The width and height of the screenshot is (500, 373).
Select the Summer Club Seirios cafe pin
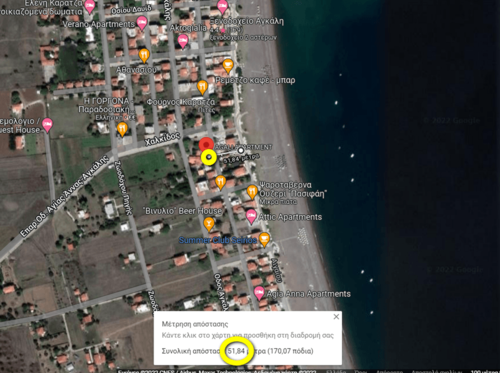pyautogui.click(x=264, y=239)
